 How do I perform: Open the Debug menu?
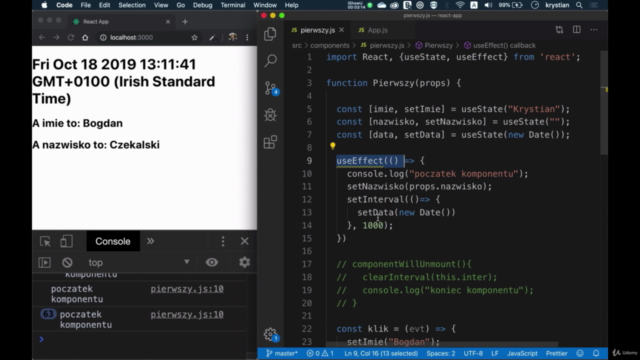point(202,5)
